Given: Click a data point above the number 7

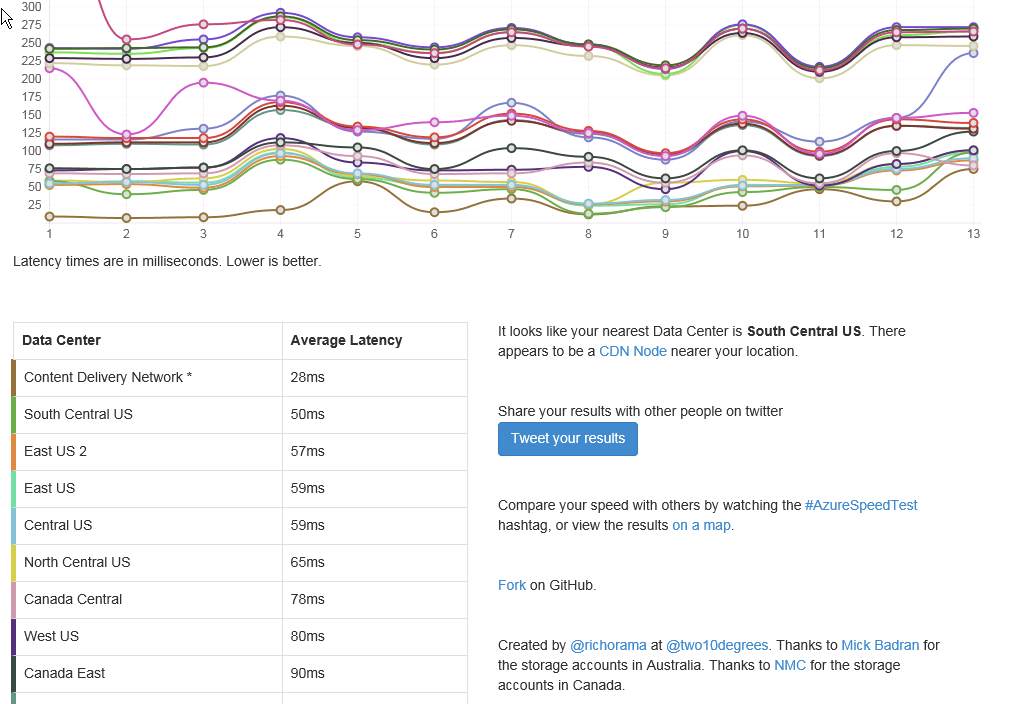Looking at the screenshot, I should (511, 103).
